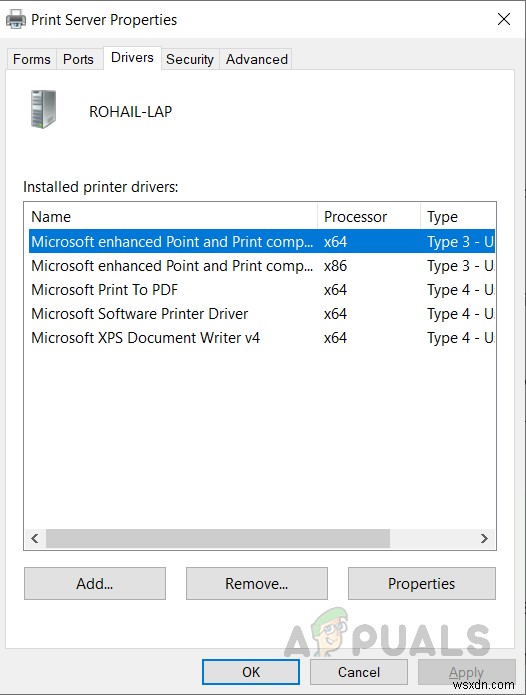Click the horizontal scrollbar left arrow
Image resolution: width=526 pixels, height=695 pixels.
pos(35,539)
